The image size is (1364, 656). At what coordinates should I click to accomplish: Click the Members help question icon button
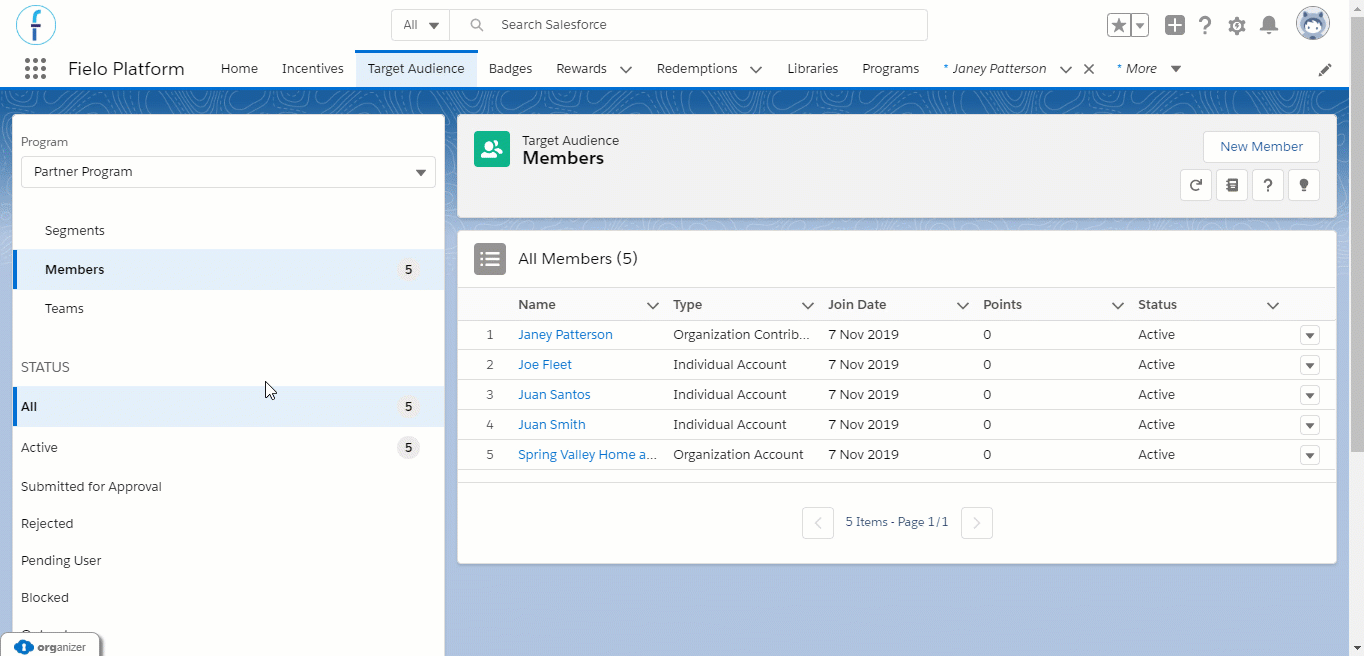click(1268, 185)
